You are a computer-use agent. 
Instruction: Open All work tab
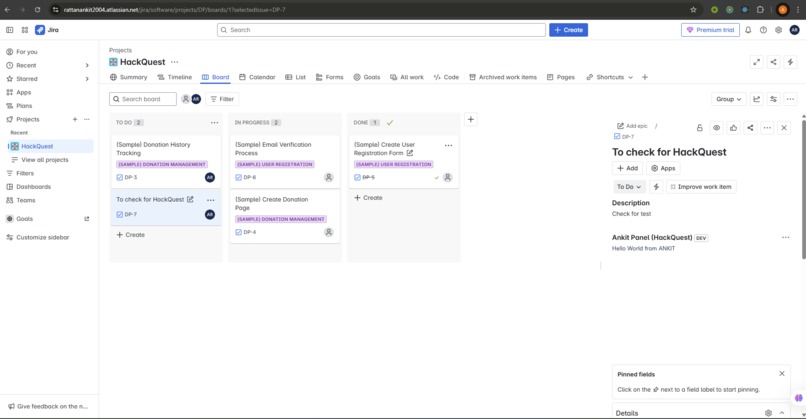click(407, 77)
